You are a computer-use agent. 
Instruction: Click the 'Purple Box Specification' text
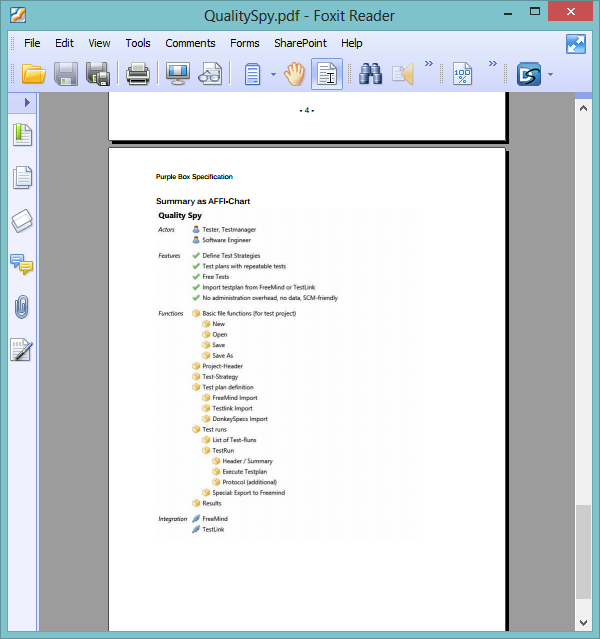(x=194, y=176)
